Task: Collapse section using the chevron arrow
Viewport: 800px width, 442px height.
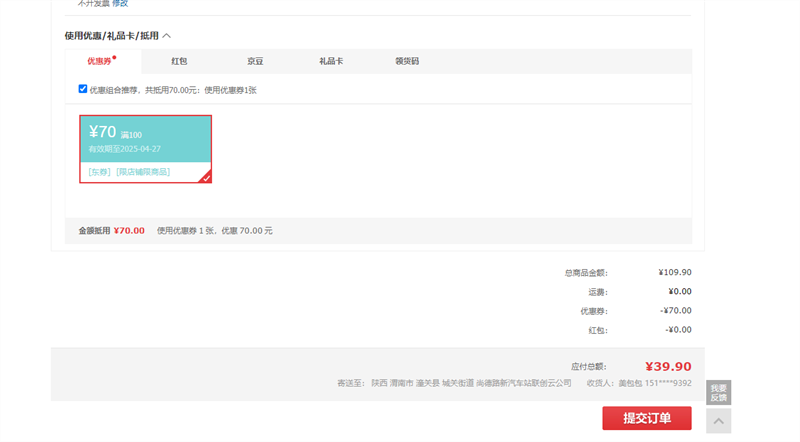Action: 167,36
